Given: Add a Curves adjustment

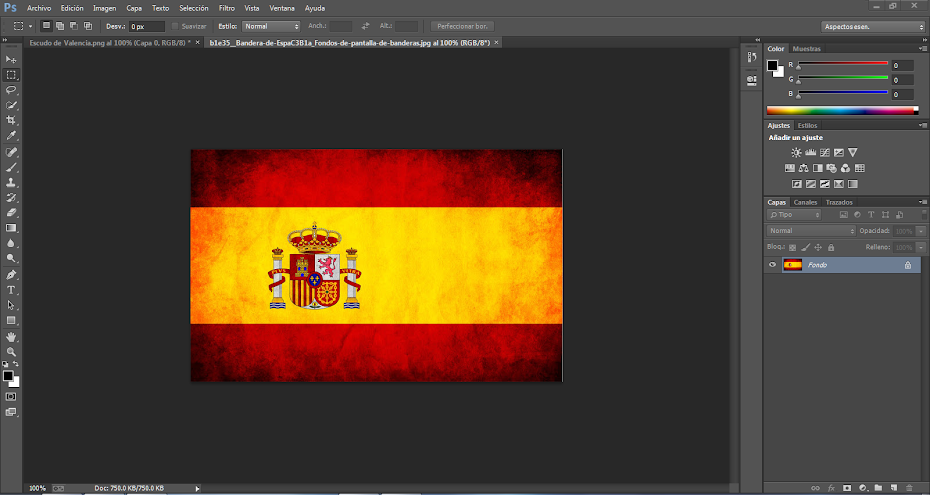Looking at the screenshot, I should [824, 153].
